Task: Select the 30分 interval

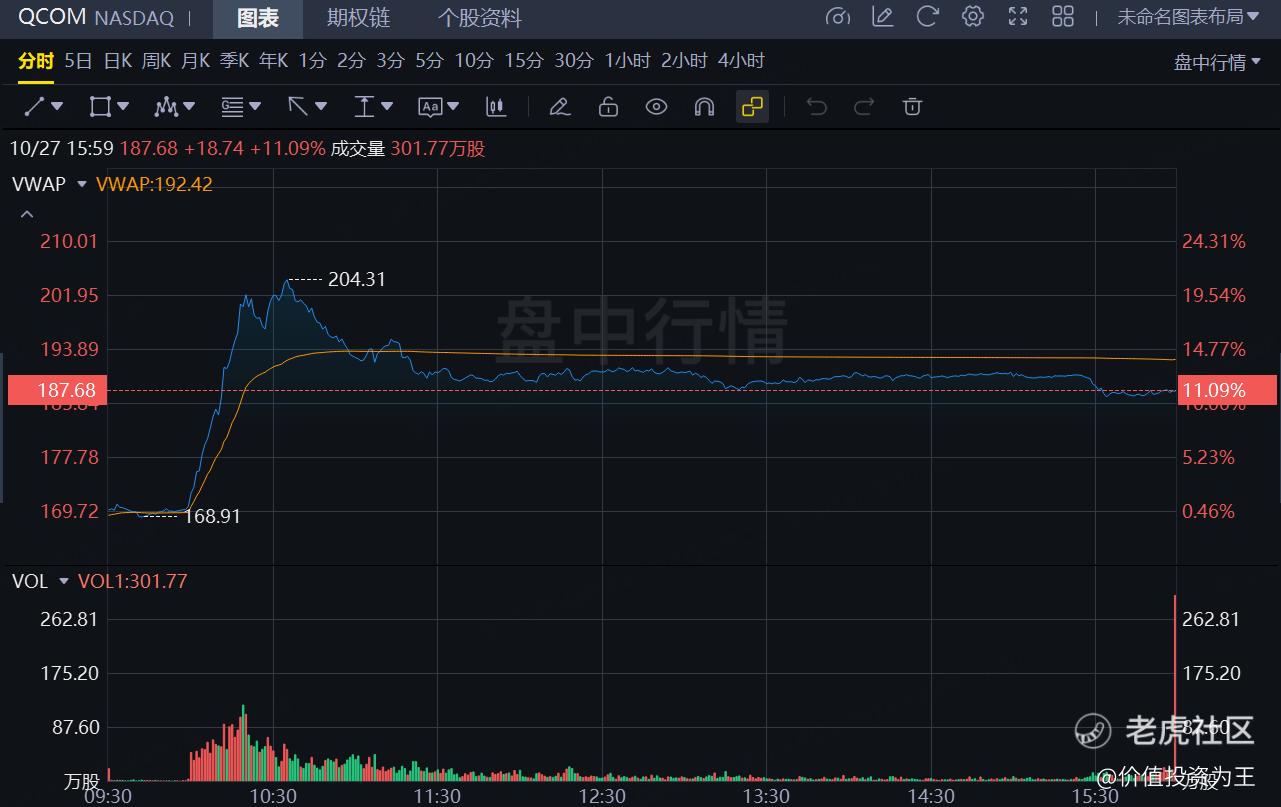Action: tap(573, 60)
